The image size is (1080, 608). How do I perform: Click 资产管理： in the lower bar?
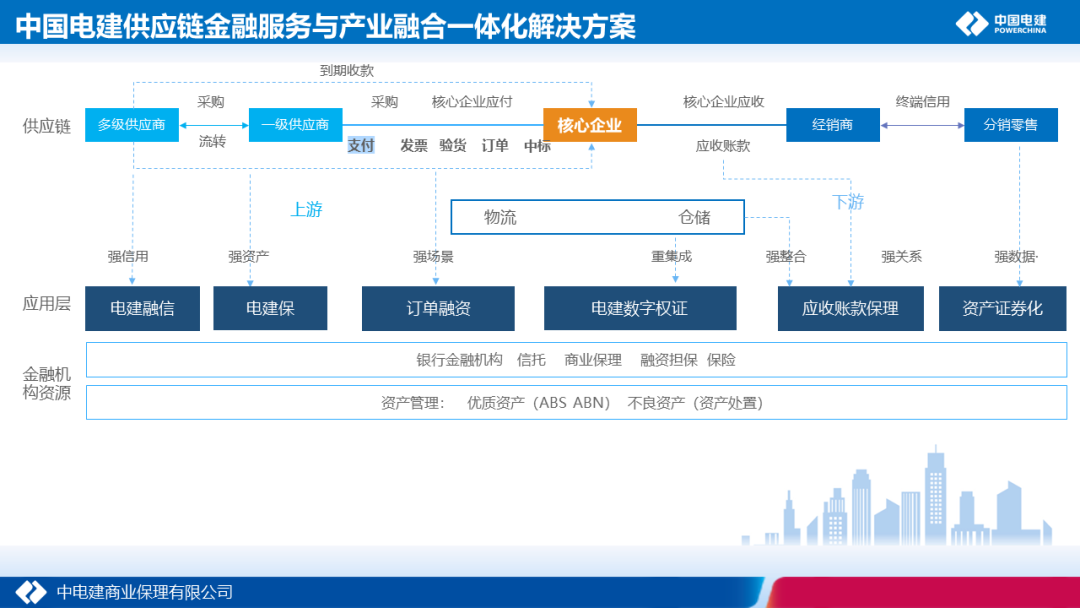pos(413,403)
